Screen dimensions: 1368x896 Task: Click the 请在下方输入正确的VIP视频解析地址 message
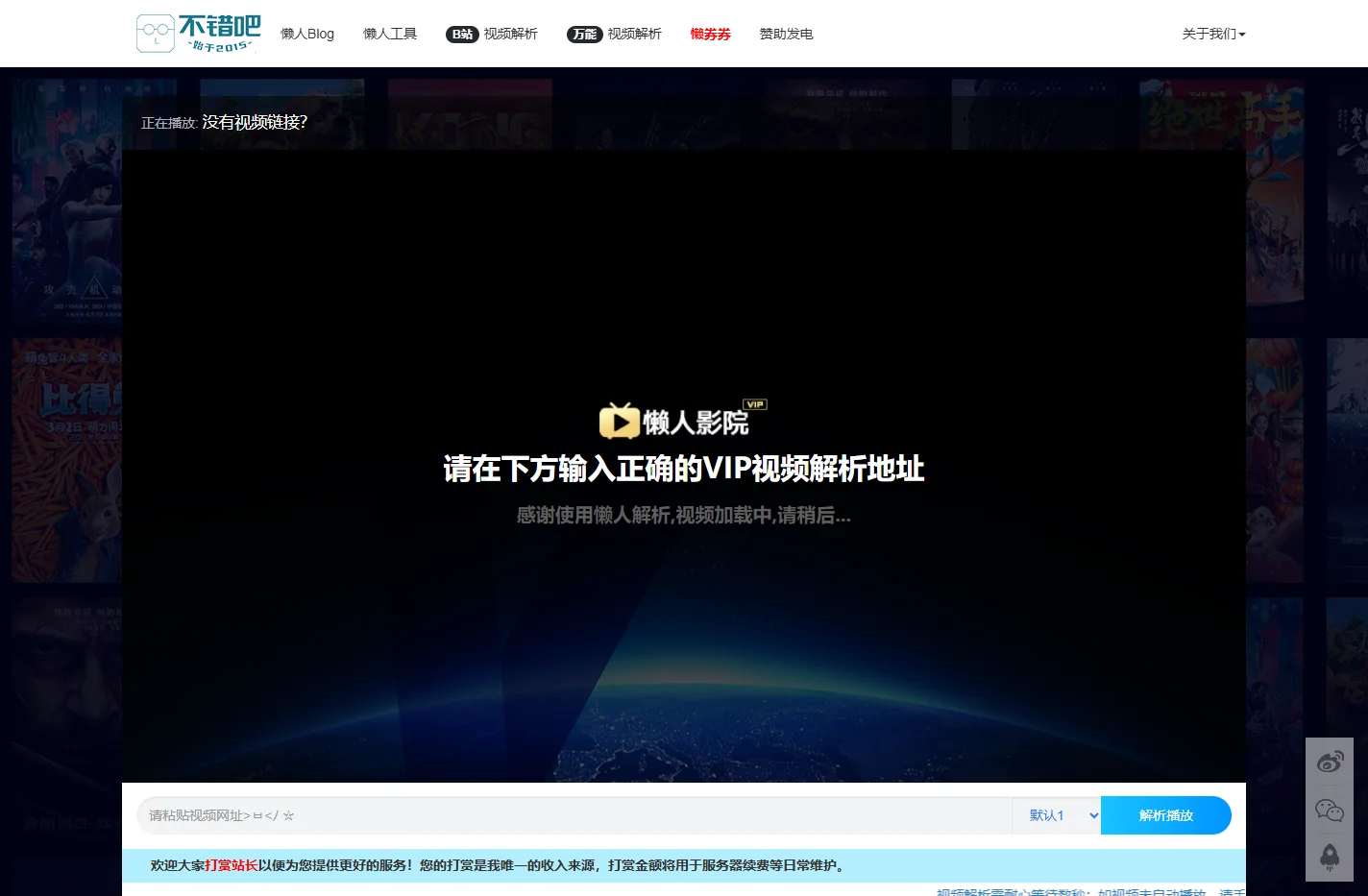(684, 469)
